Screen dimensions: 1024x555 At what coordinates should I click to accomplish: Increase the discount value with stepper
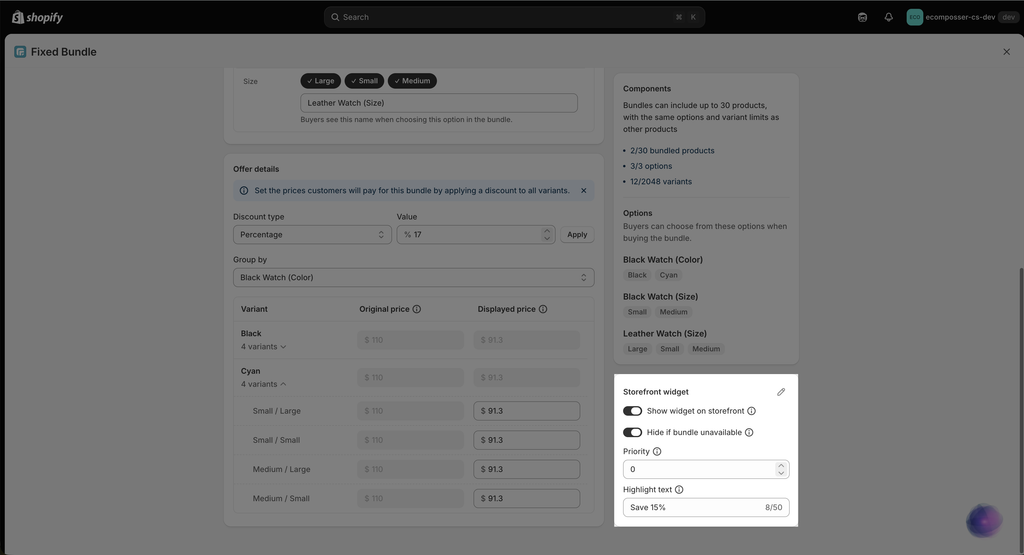click(547, 230)
